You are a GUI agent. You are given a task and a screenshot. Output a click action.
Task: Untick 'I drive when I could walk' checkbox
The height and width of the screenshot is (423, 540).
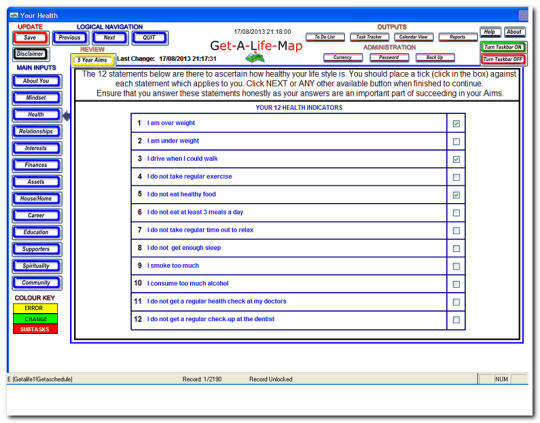pos(456,159)
